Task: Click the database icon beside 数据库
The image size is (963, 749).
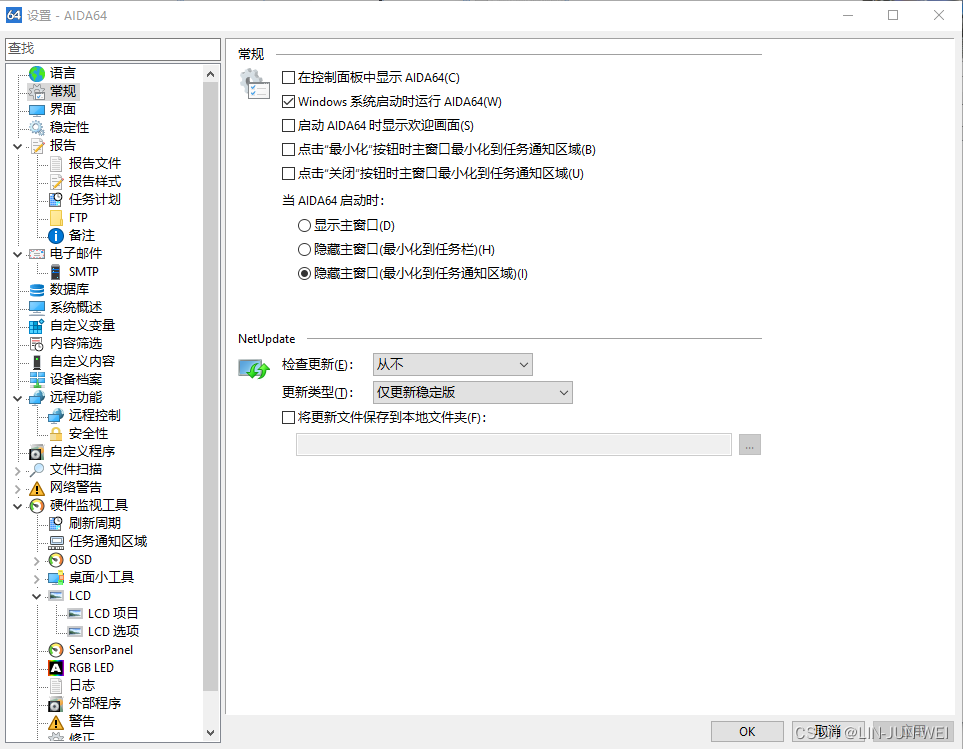Action: pyautogui.click(x=37, y=290)
